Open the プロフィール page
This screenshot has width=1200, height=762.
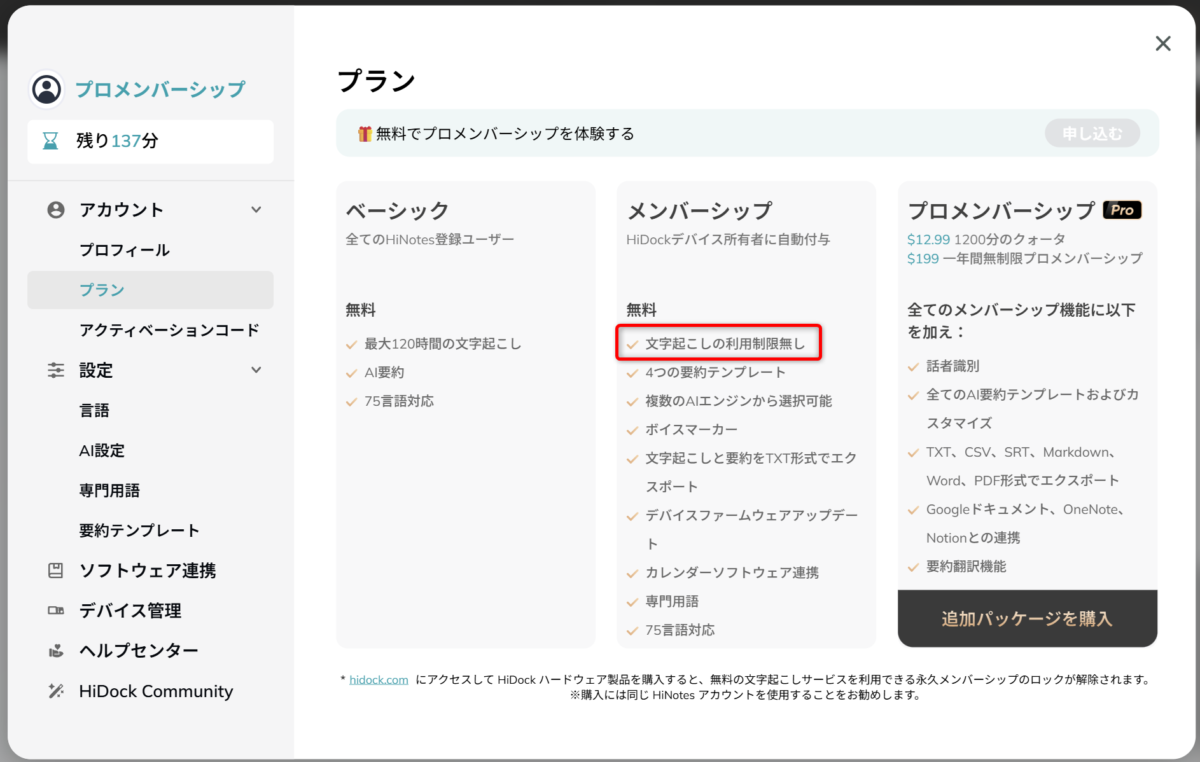(124, 250)
